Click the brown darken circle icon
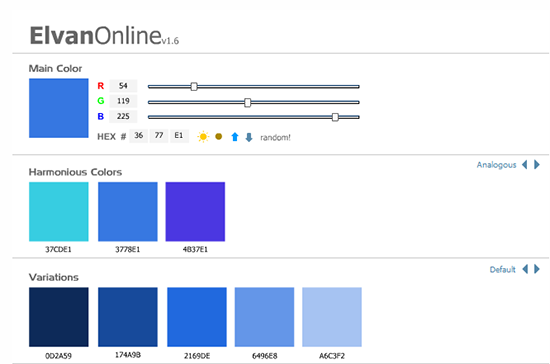 [x=219, y=136]
